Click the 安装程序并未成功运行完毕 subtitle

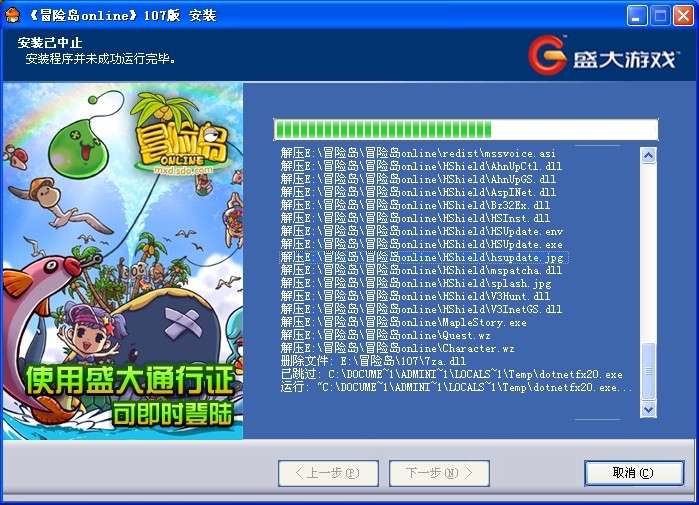101,58
